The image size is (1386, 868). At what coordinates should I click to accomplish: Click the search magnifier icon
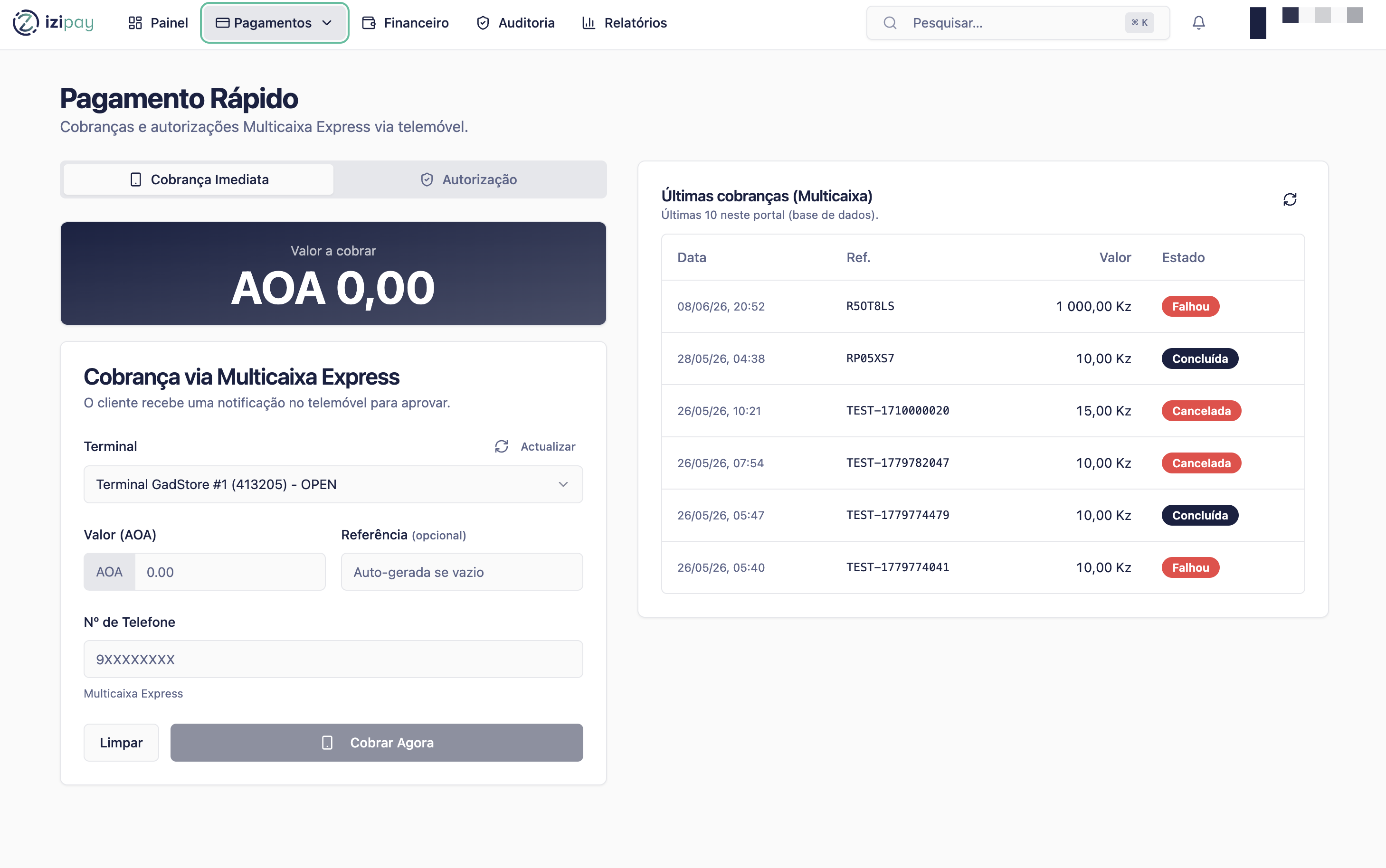(890, 23)
